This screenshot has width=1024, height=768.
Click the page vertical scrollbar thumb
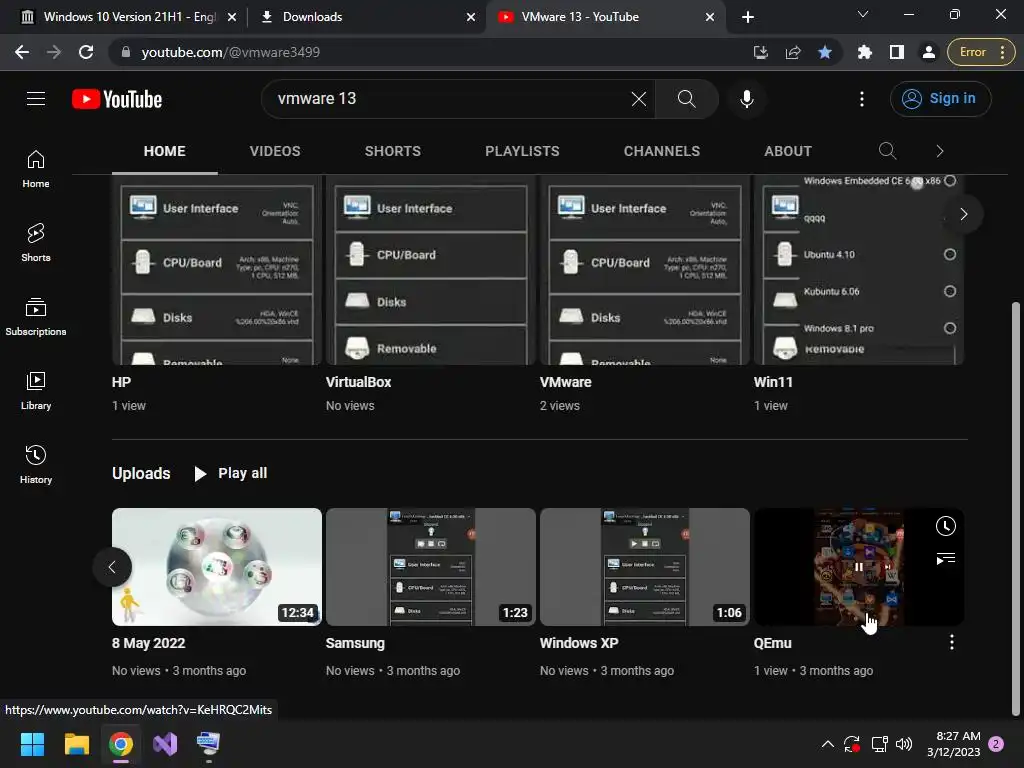1015,509
